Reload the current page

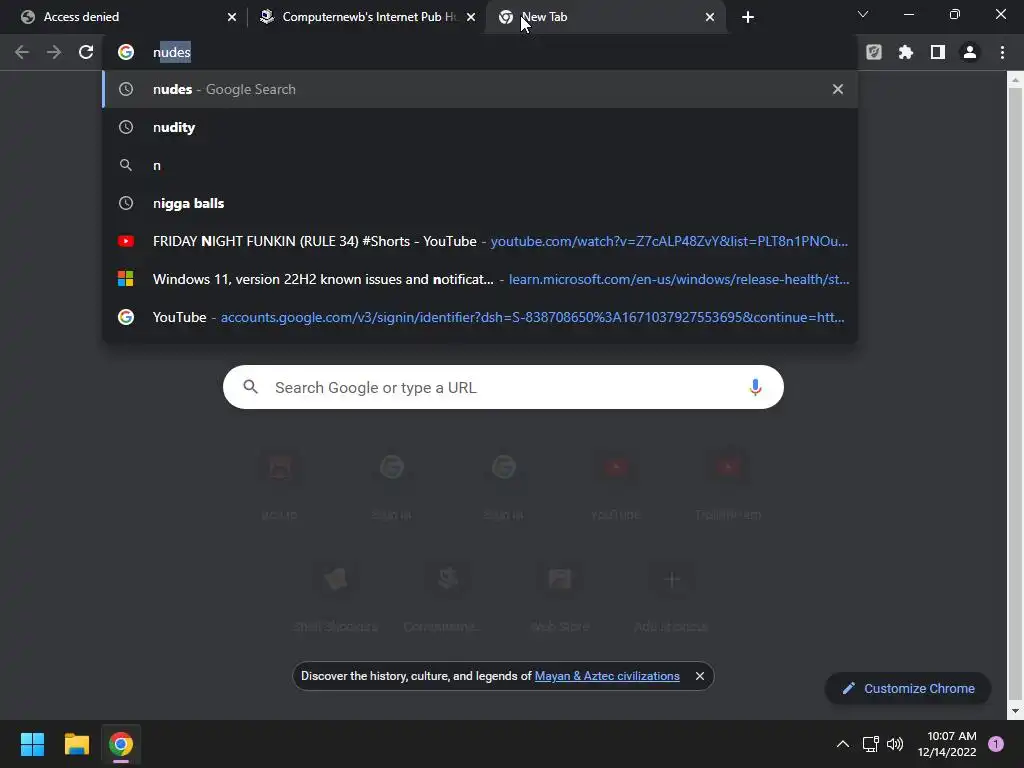click(86, 52)
